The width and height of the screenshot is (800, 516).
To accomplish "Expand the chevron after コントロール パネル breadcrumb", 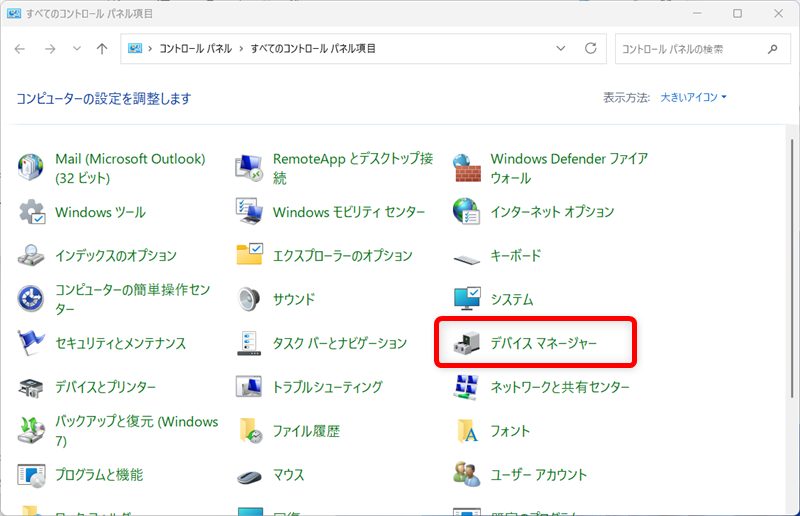I will [x=241, y=48].
